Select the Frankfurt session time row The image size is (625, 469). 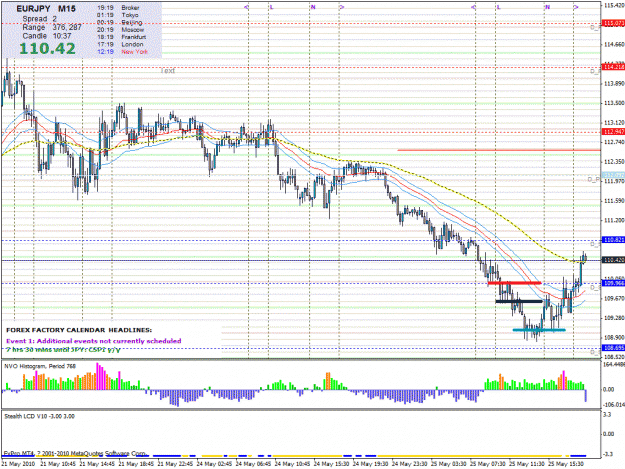[x=122, y=37]
